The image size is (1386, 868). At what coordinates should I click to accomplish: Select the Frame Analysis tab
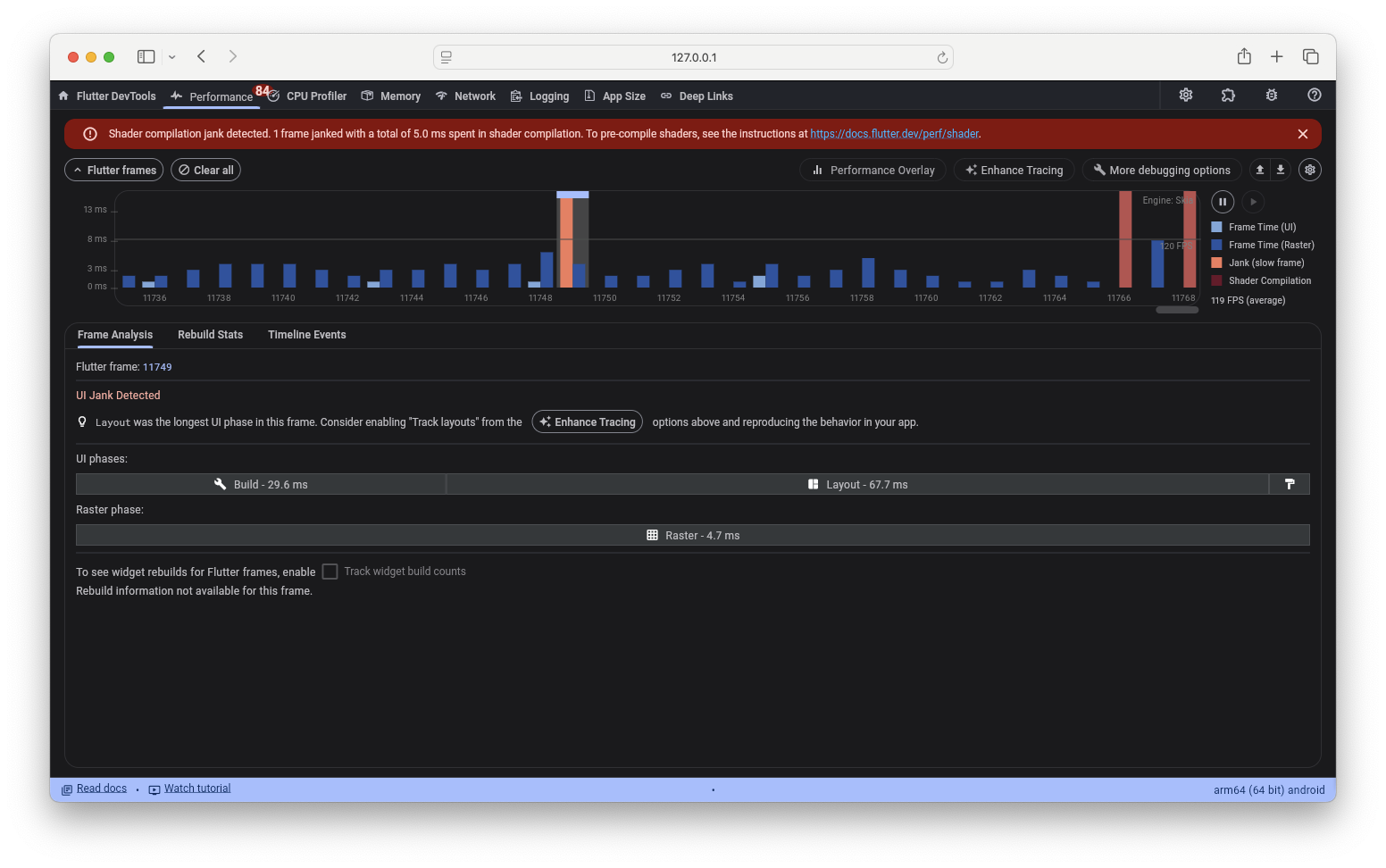point(115,335)
